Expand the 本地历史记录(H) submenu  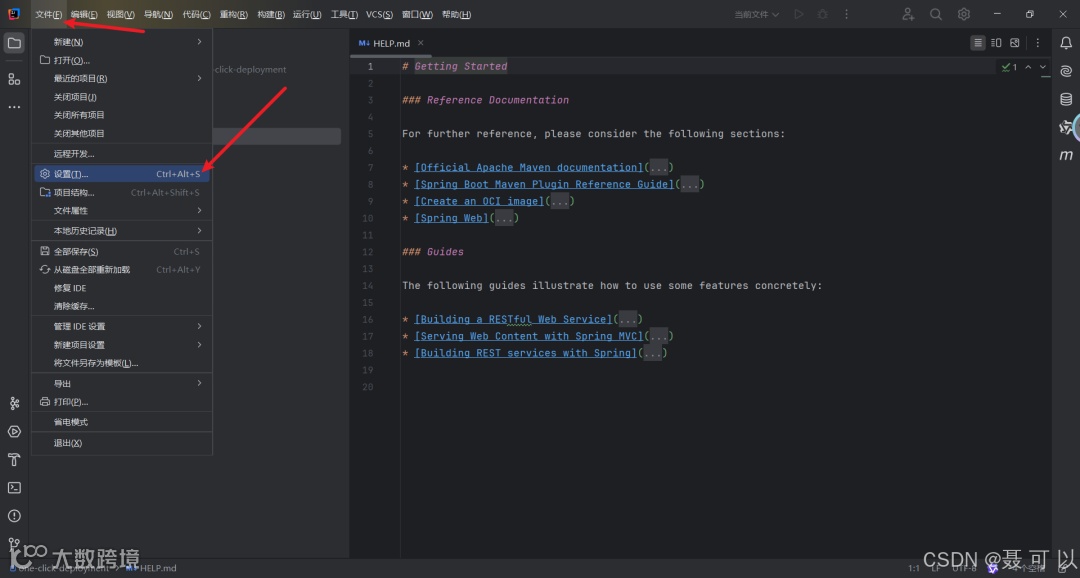[122, 231]
